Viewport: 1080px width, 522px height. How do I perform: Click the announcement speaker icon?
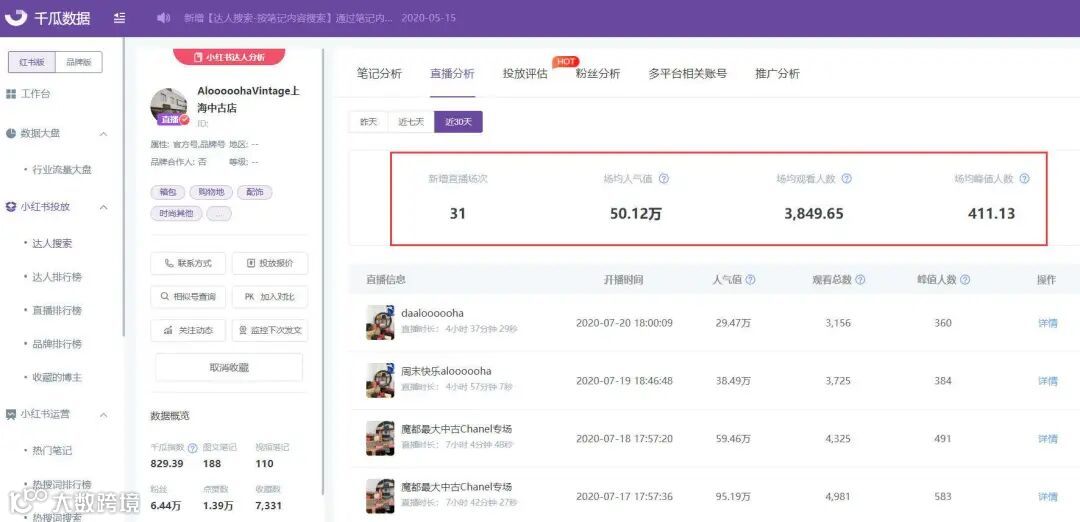coord(163,18)
